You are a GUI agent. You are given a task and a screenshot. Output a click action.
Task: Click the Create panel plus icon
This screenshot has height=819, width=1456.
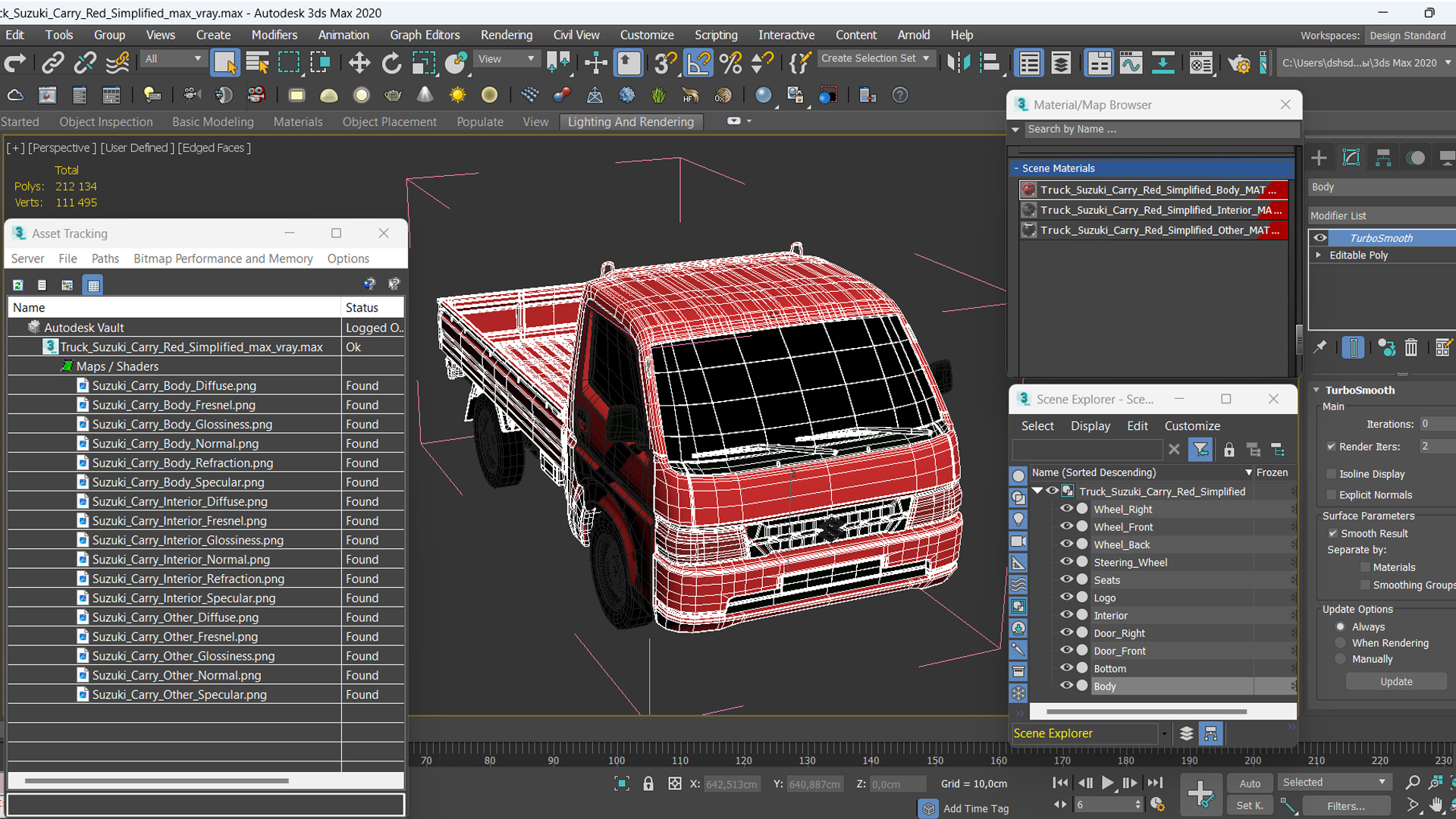pos(1319,158)
